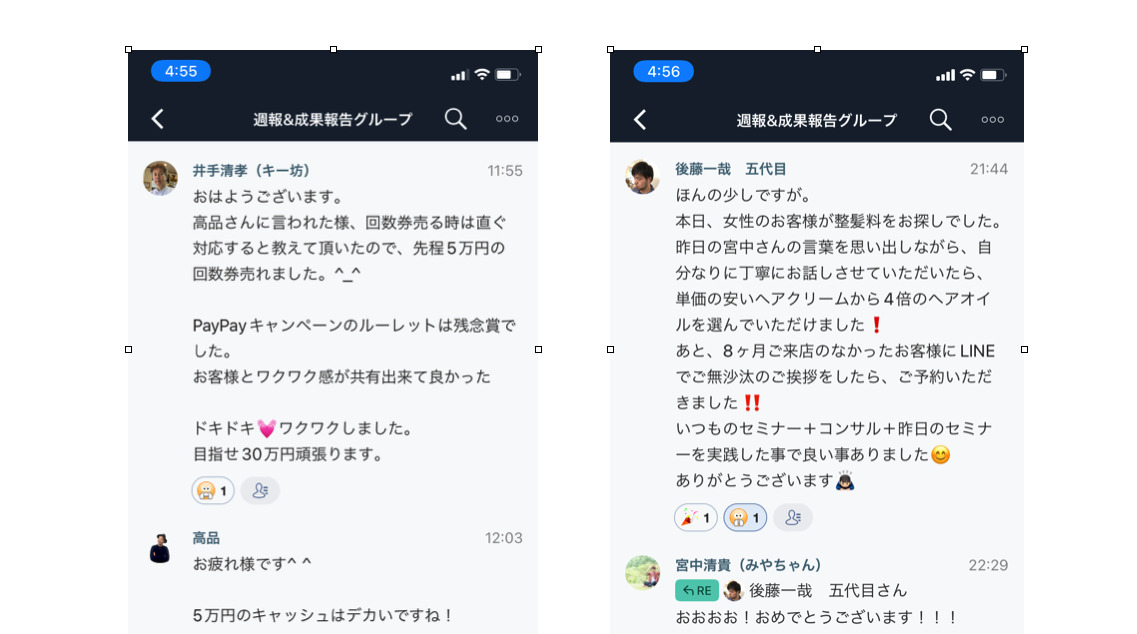Viewport: 1137px width, 634px height.
Task: Open 後藤一哉 profile avatar
Action: coord(642,177)
